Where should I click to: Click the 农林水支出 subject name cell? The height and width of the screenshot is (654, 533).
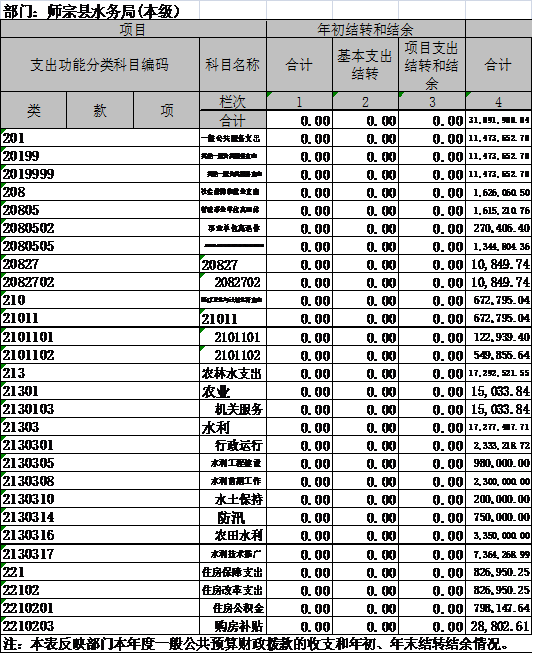pos(233,373)
